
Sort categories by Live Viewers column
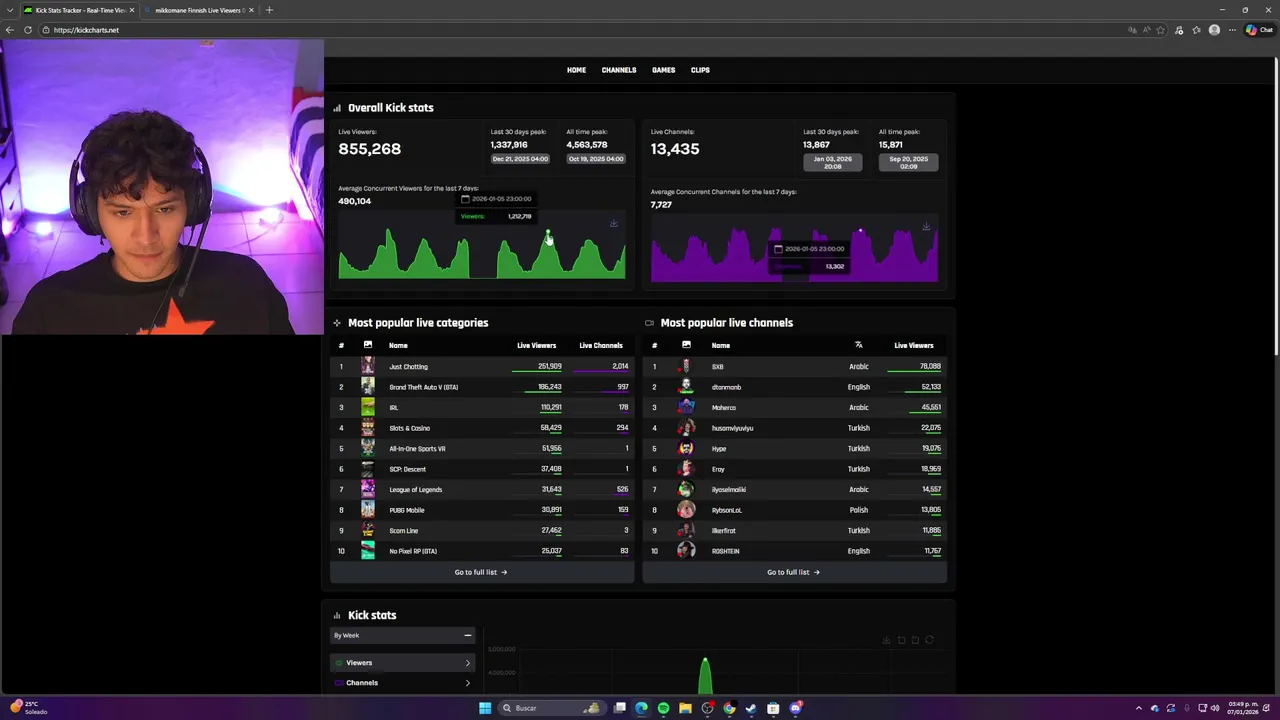[x=536, y=346]
